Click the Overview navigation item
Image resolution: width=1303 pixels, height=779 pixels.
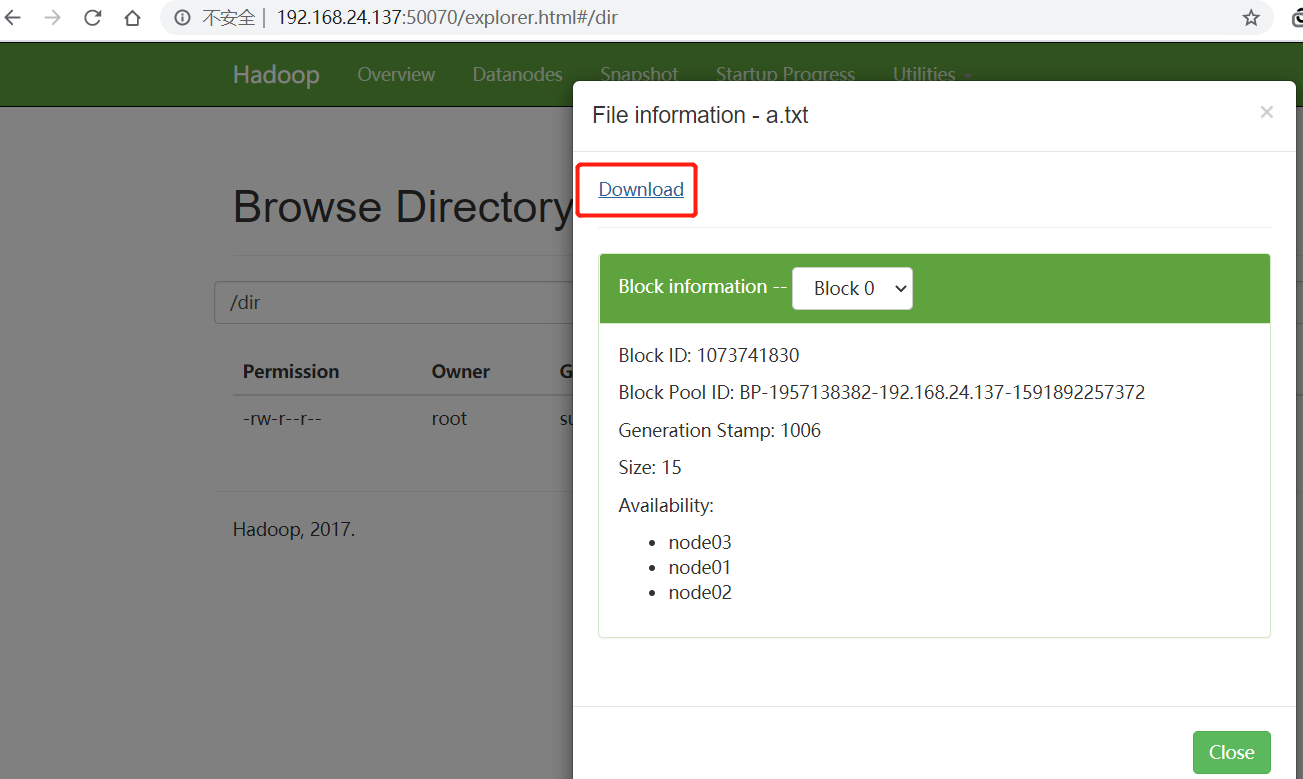[396, 74]
